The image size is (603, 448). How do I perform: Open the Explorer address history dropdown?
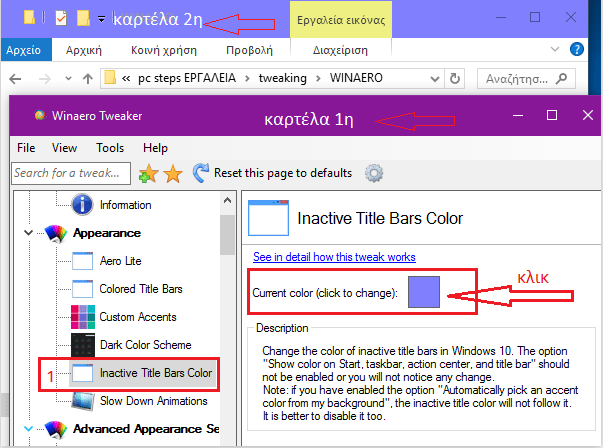coord(435,79)
